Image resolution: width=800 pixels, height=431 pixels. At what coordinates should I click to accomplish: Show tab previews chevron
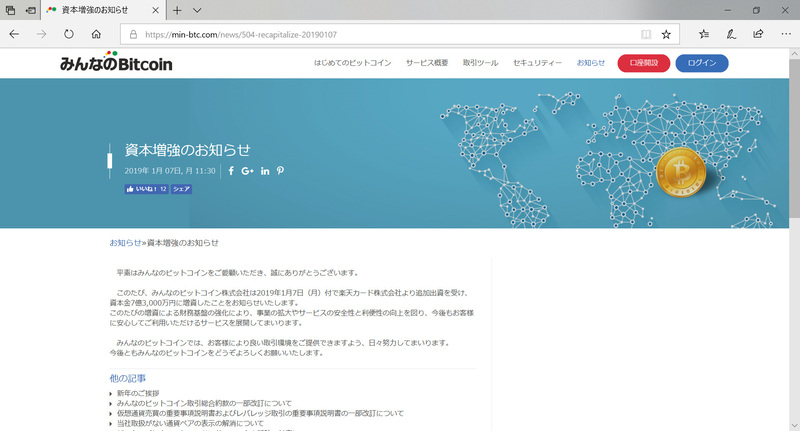click(x=197, y=10)
